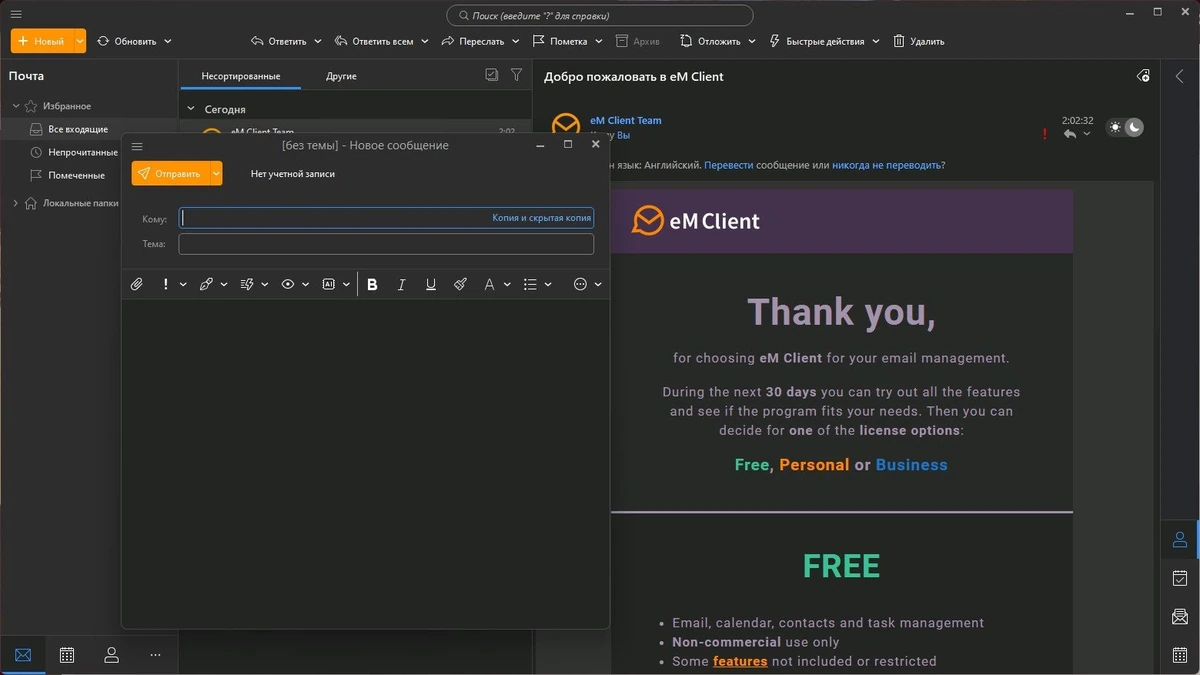Toggle read receipt eye icon in compose toolbar

(x=288, y=284)
